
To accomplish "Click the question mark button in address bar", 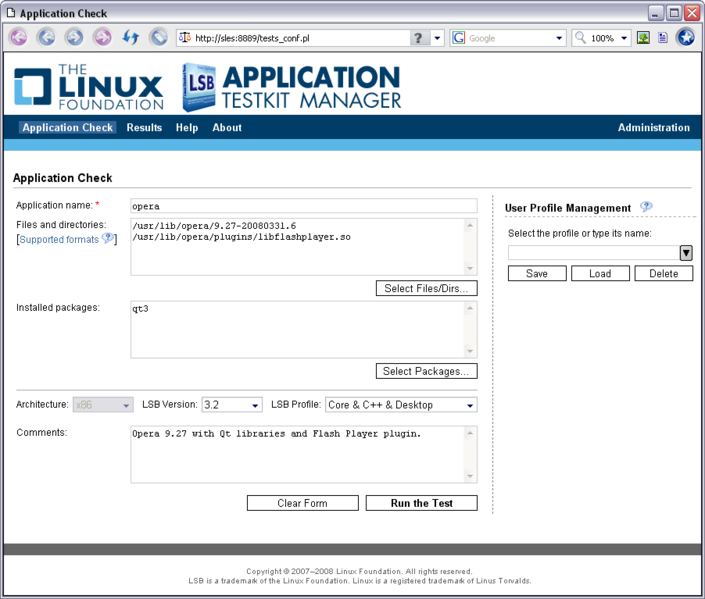I will pos(418,38).
